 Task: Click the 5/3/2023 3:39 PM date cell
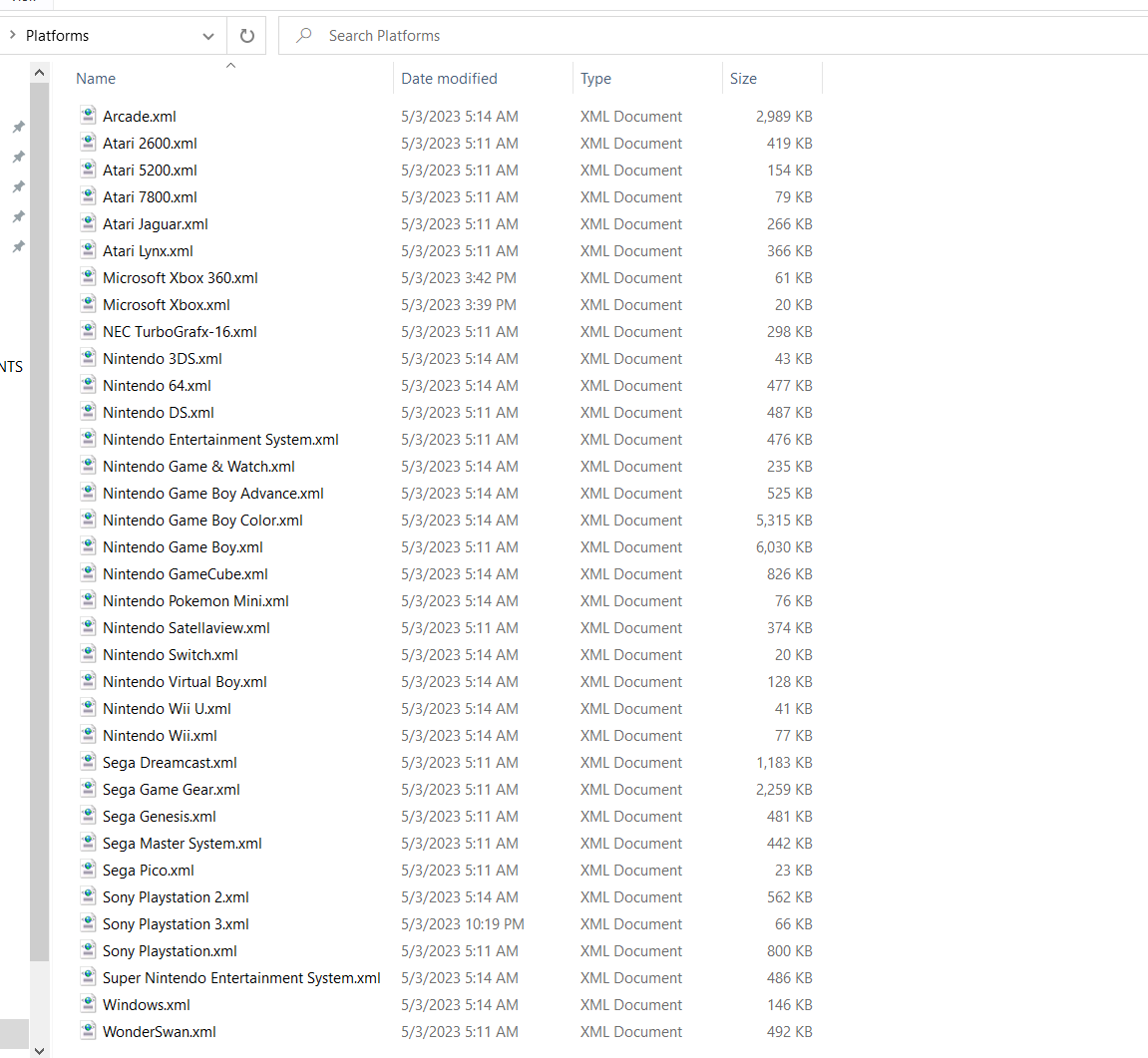(459, 304)
